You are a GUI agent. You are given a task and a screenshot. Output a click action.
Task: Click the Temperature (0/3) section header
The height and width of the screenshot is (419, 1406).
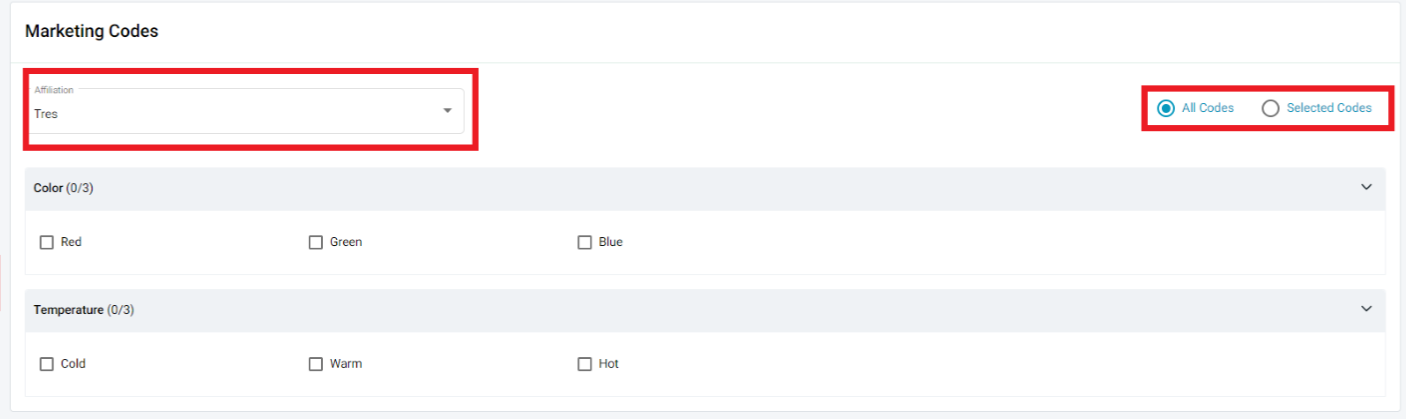pos(84,310)
